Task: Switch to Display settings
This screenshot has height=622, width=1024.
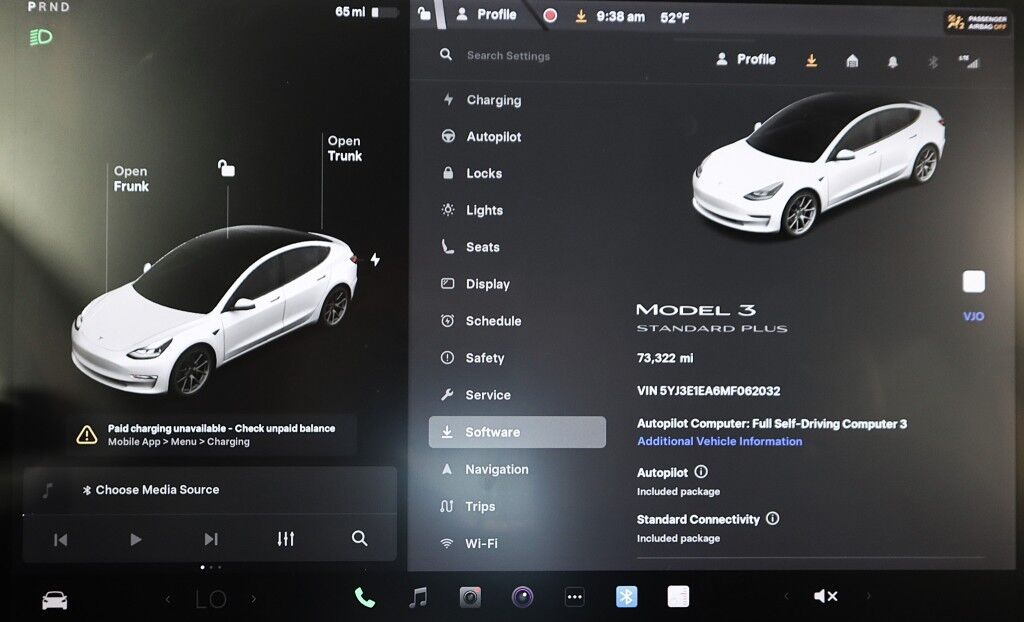Action: [x=490, y=284]
